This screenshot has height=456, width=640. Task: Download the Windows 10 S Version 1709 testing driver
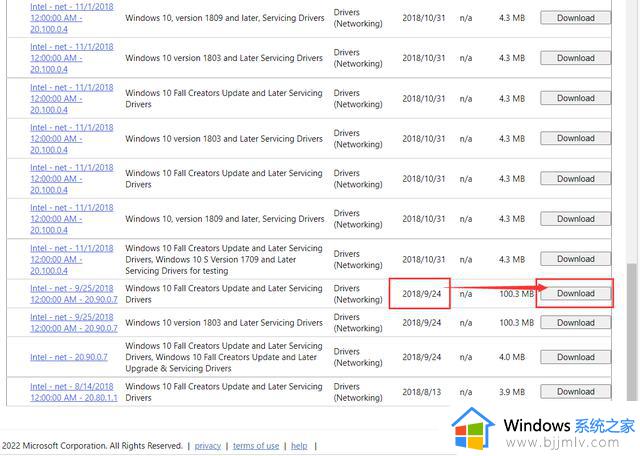[576, 259]
